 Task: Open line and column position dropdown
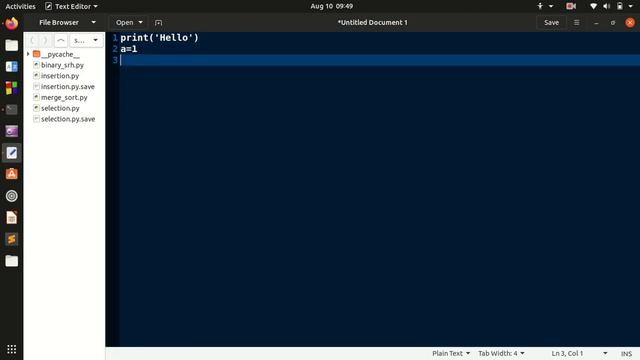tap(605, 353)
